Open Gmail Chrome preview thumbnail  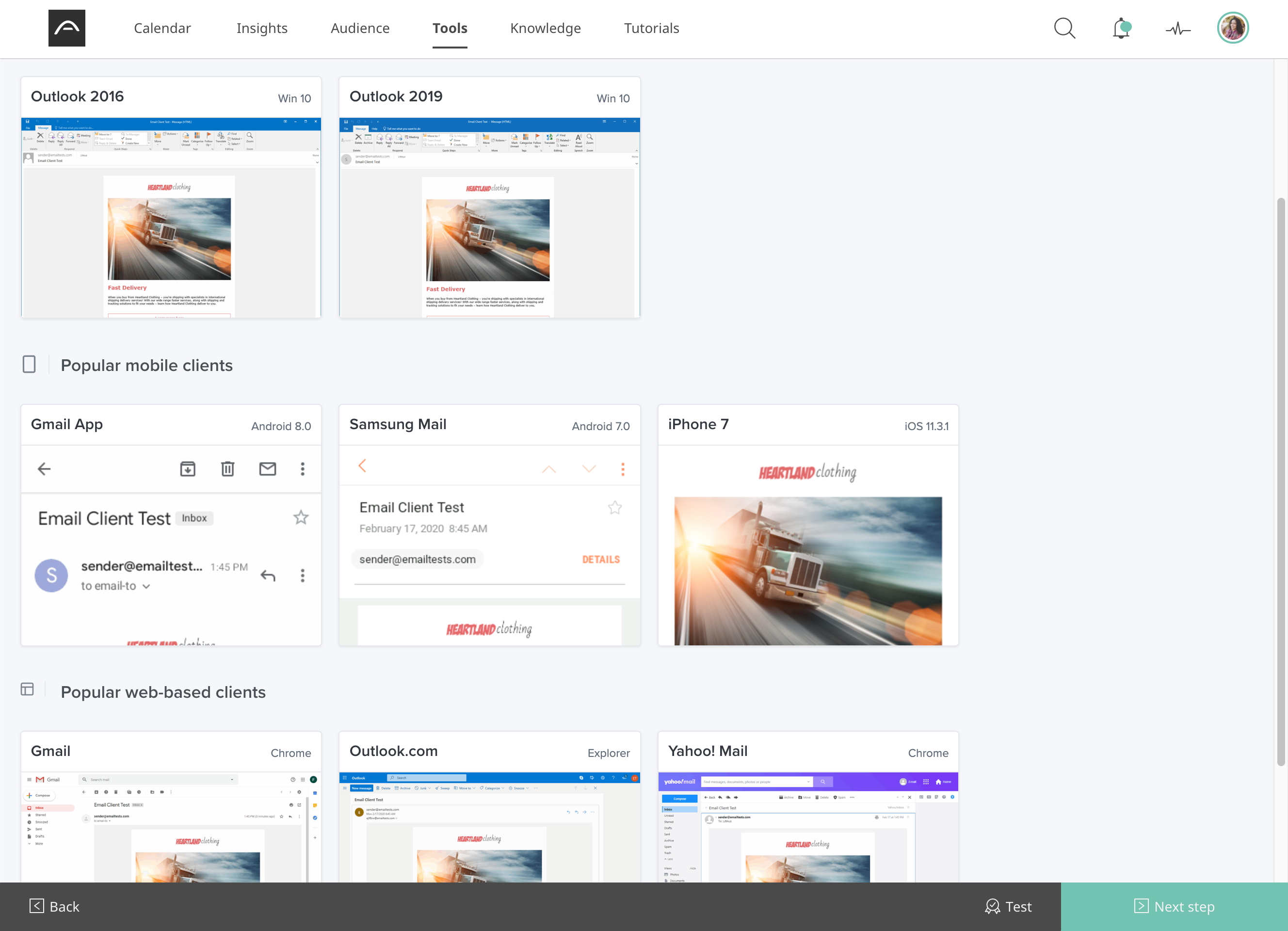coord(171,827)
